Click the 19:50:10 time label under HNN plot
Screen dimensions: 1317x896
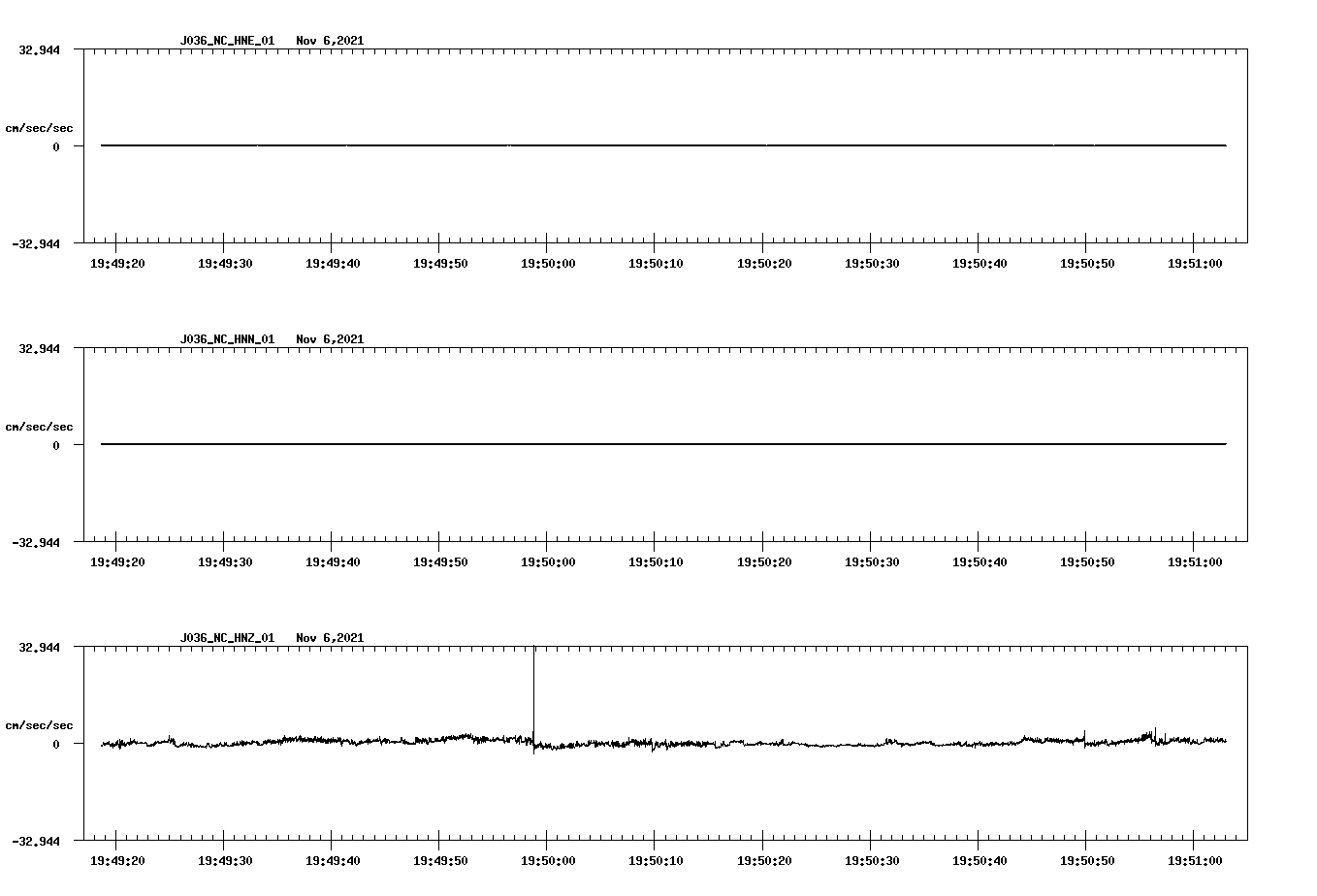pos(656,561)
